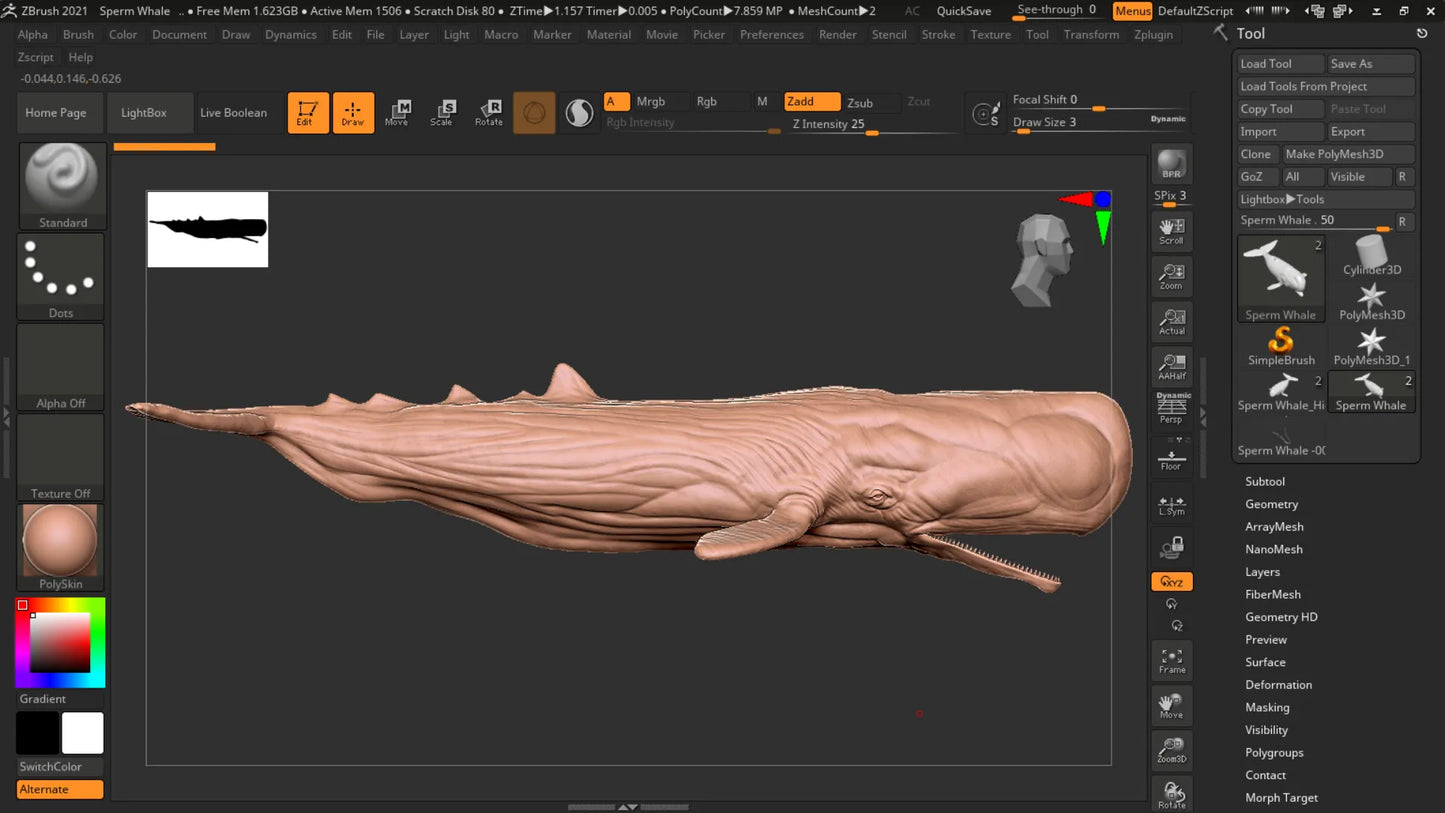Viewport: 1445px width, 813px height.
Task: Expand the Deformation section
Action: point(1278,685)
